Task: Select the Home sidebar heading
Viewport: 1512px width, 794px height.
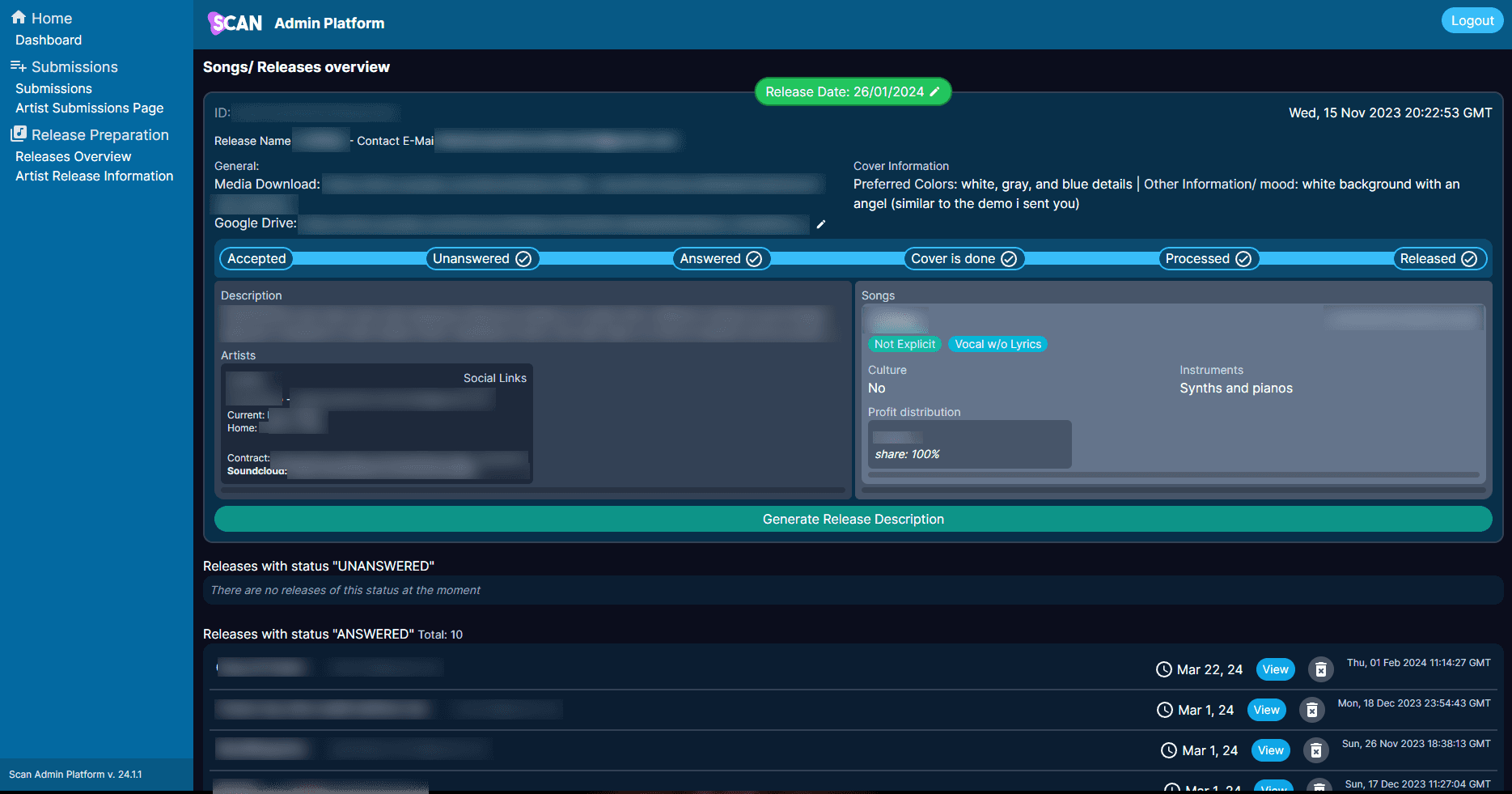Action: (x=51, y=18)
